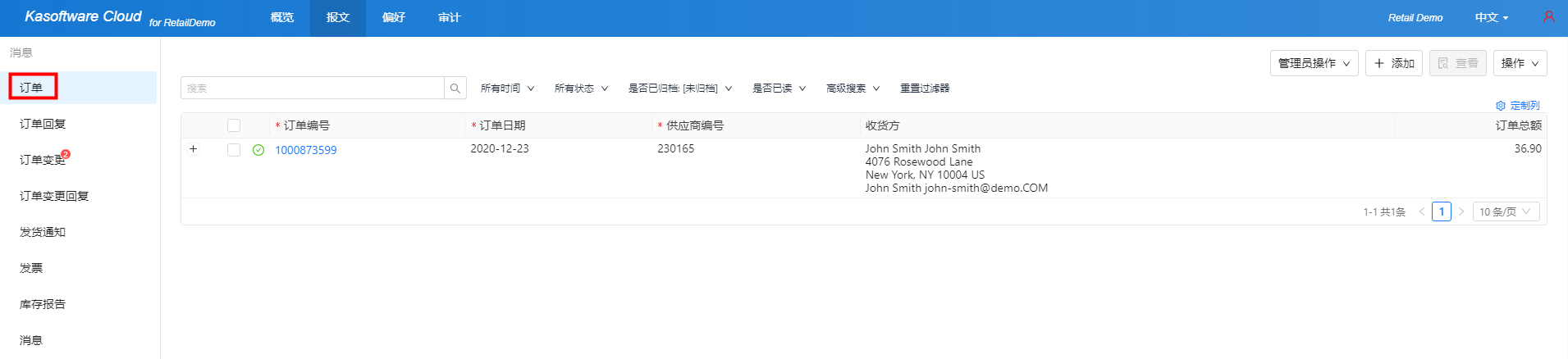Switch to the 概览 tab
1568x359 pixels.
tap(282, 17)
